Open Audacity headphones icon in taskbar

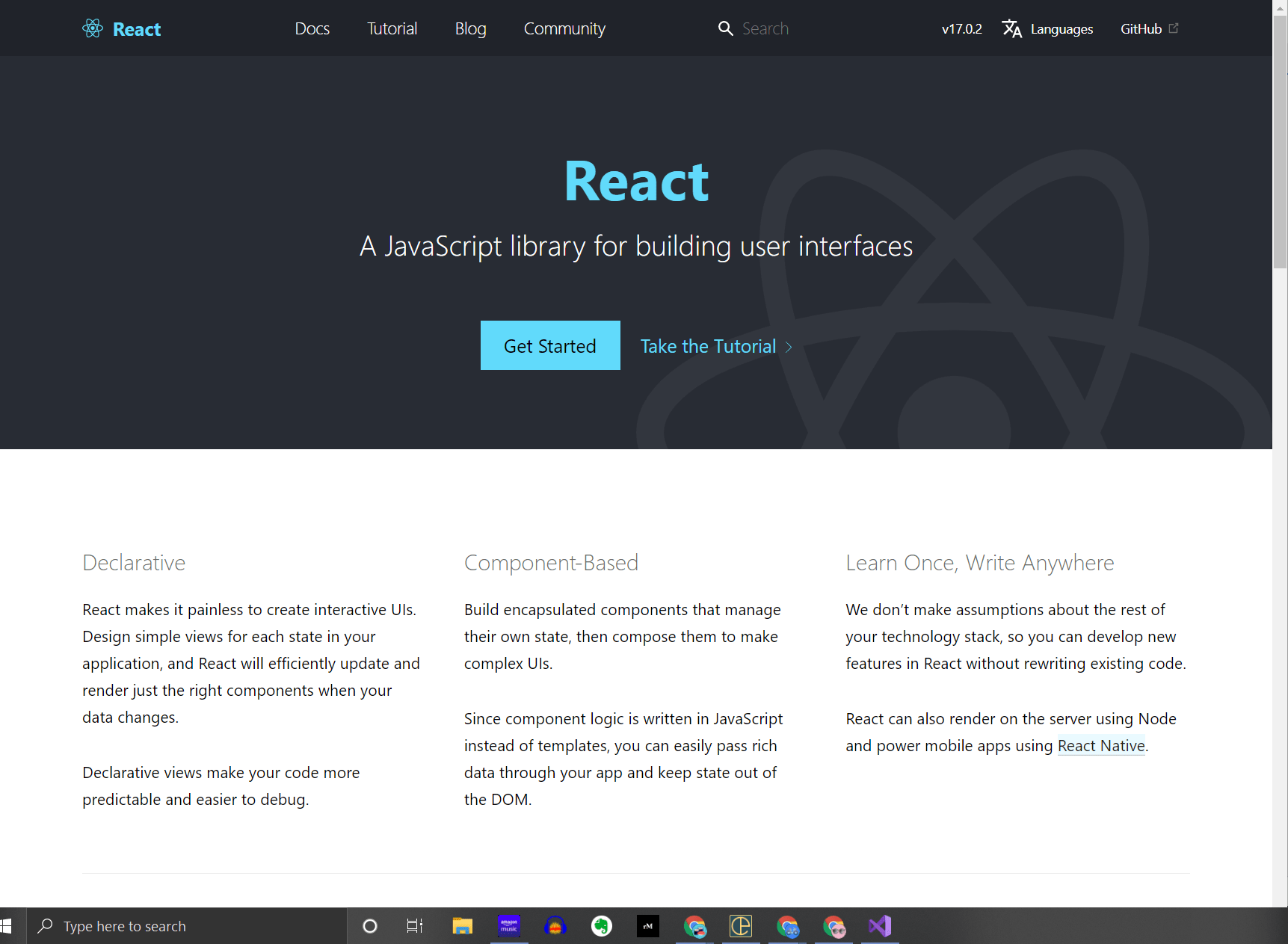click(x=555, y=926)
